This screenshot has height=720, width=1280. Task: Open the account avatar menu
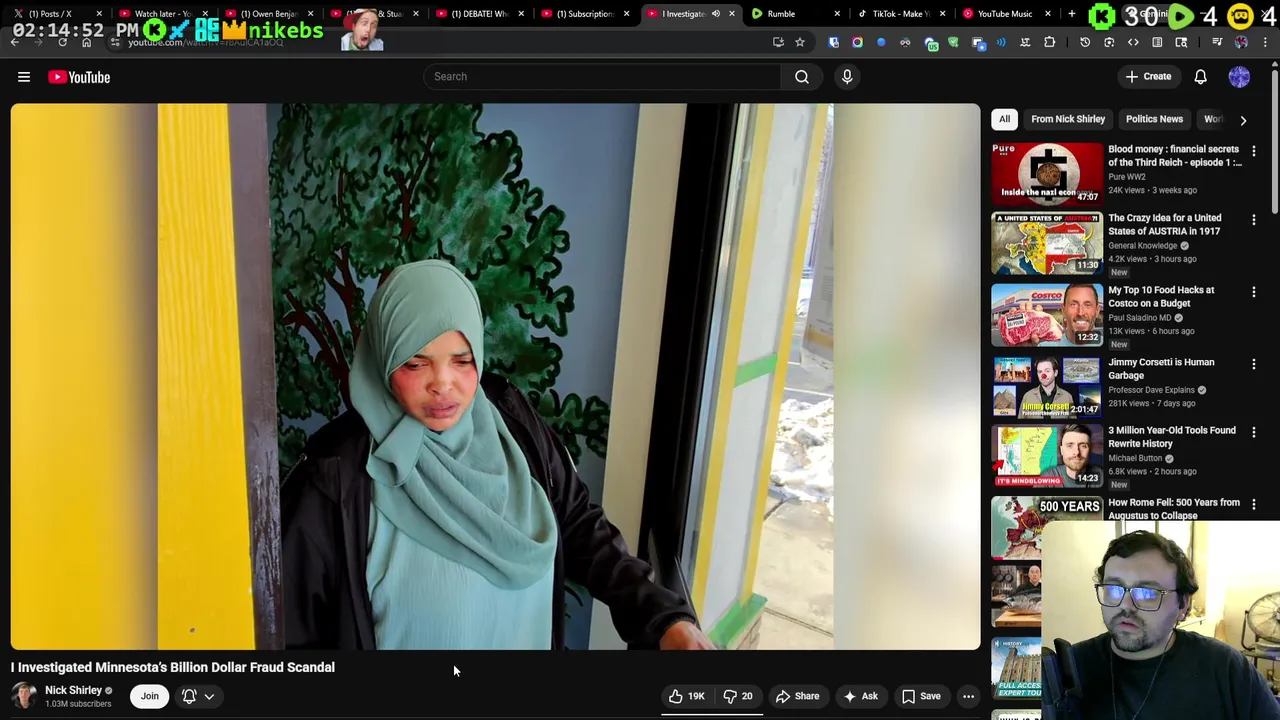pos(1239,77)
